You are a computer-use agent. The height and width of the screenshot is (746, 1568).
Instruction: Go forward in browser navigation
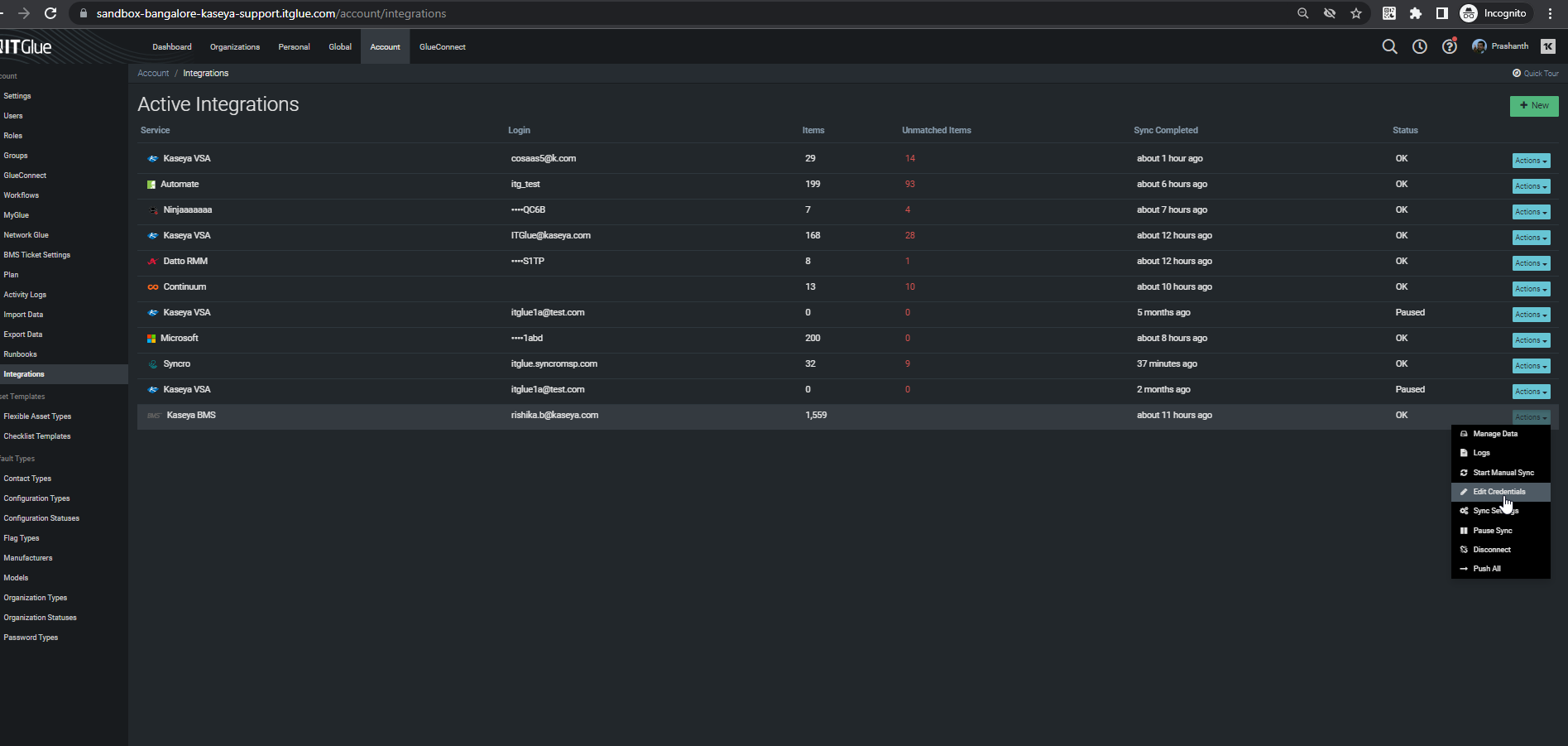pyautogui.click(x=23, y=13)
